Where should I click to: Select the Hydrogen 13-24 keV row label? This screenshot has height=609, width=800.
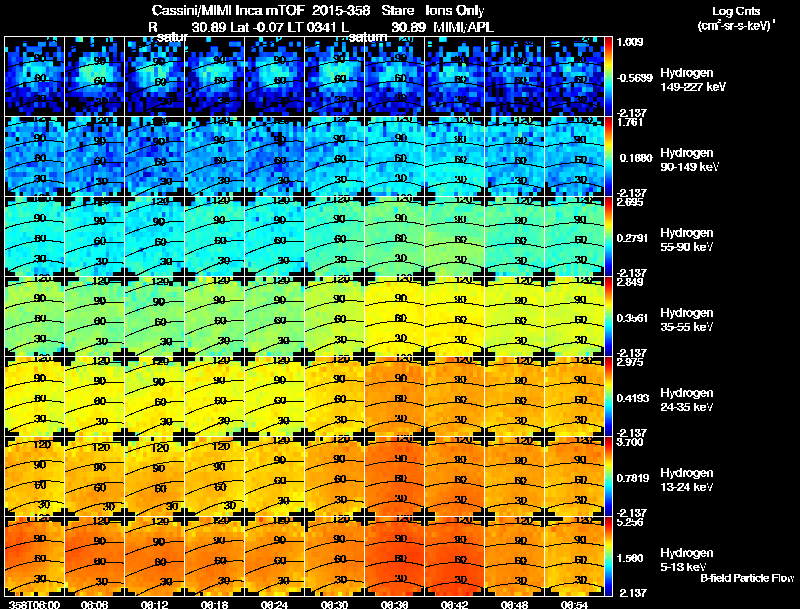686,480
